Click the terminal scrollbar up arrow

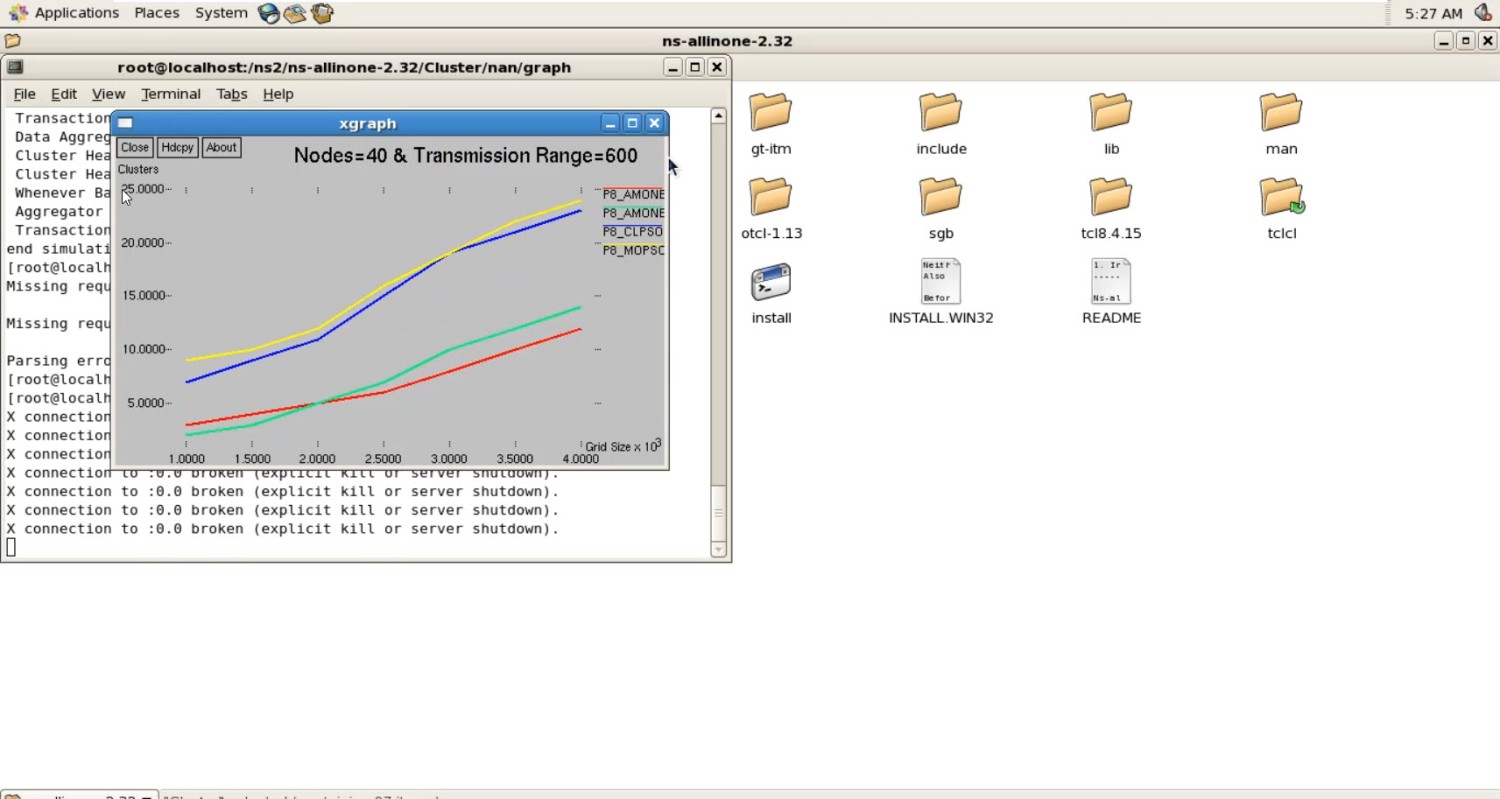[718, 116]
